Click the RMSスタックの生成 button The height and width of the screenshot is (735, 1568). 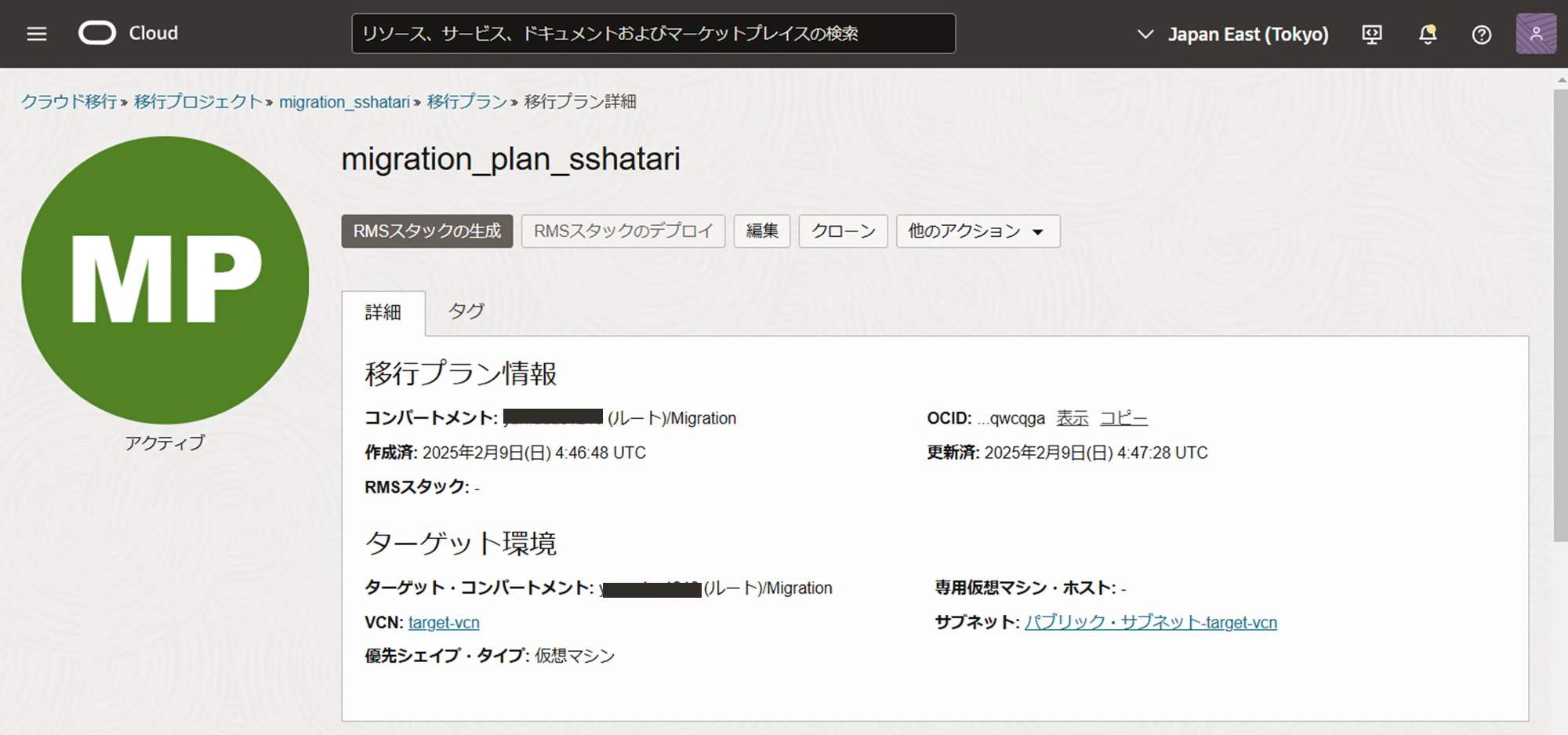coord(427,231)
